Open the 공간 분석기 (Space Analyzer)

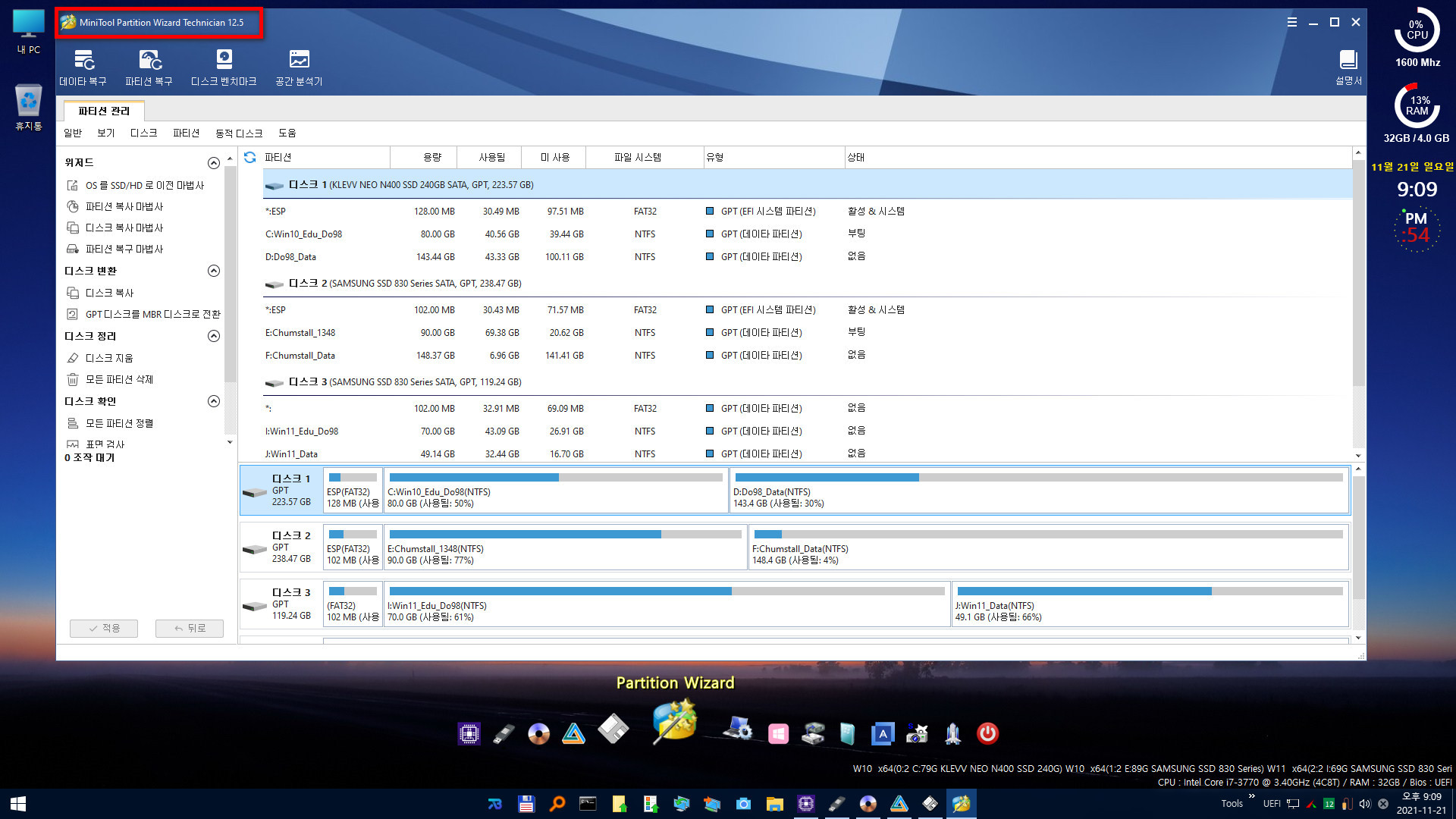[299, 67]
